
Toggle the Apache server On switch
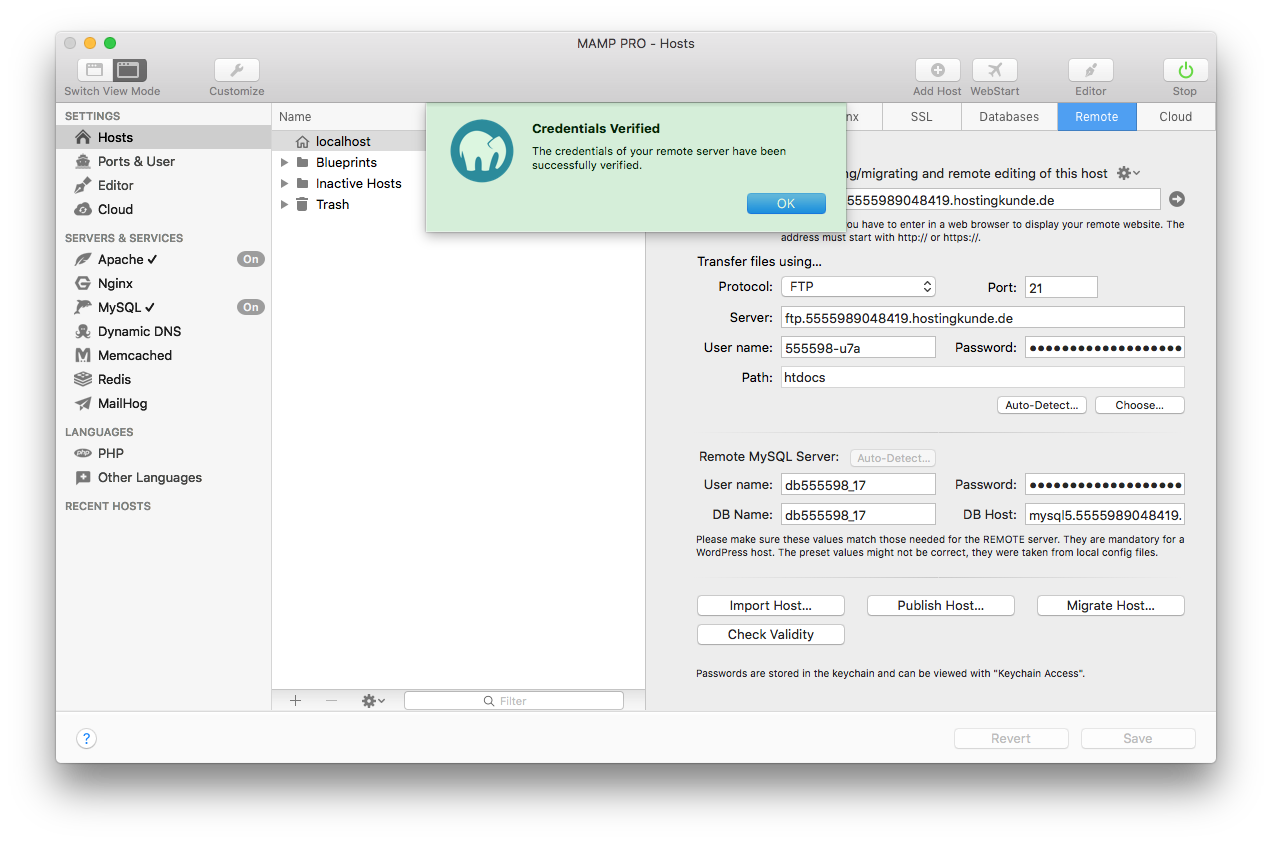250,258
